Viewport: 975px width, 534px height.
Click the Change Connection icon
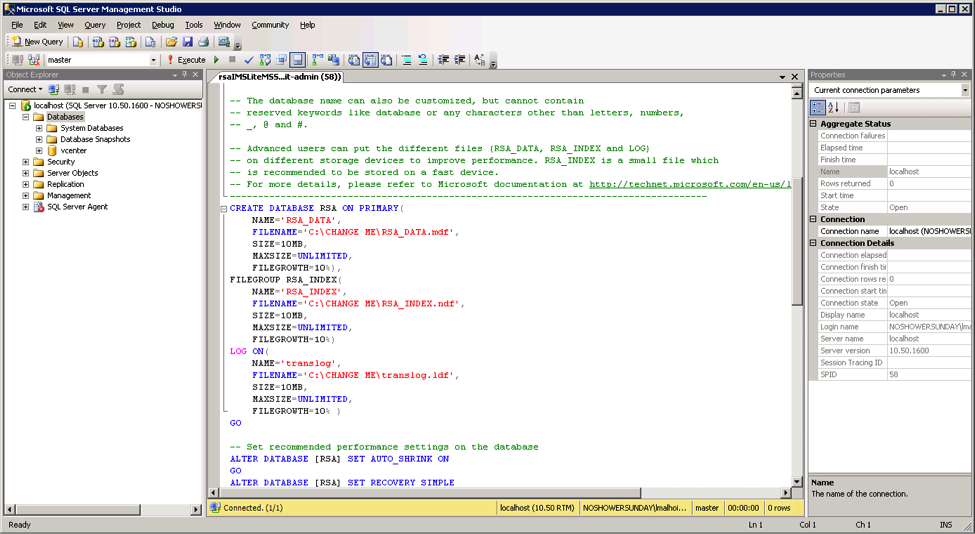[x=34, y=60]
